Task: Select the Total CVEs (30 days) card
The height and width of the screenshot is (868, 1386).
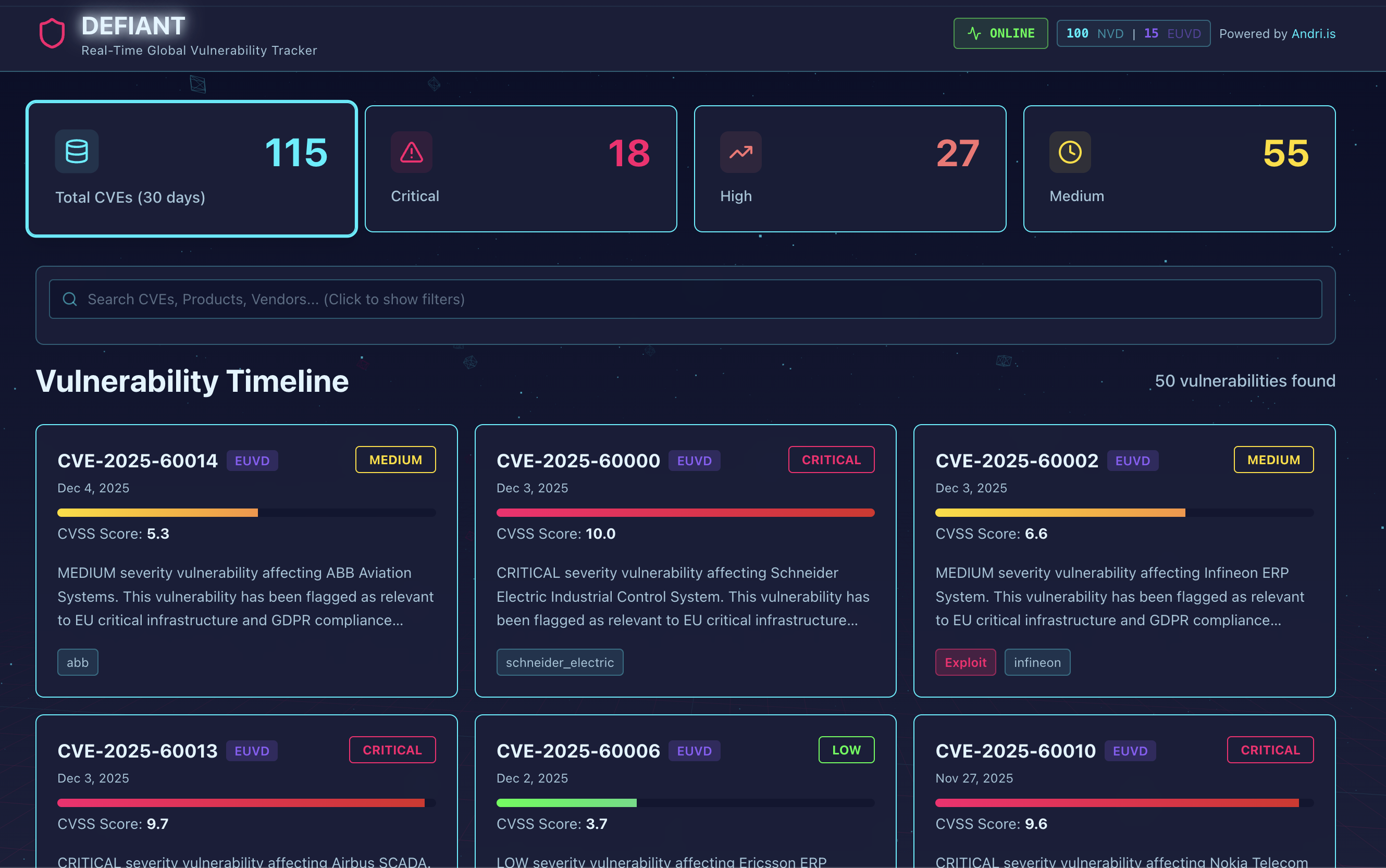Action: click(191, 169)
